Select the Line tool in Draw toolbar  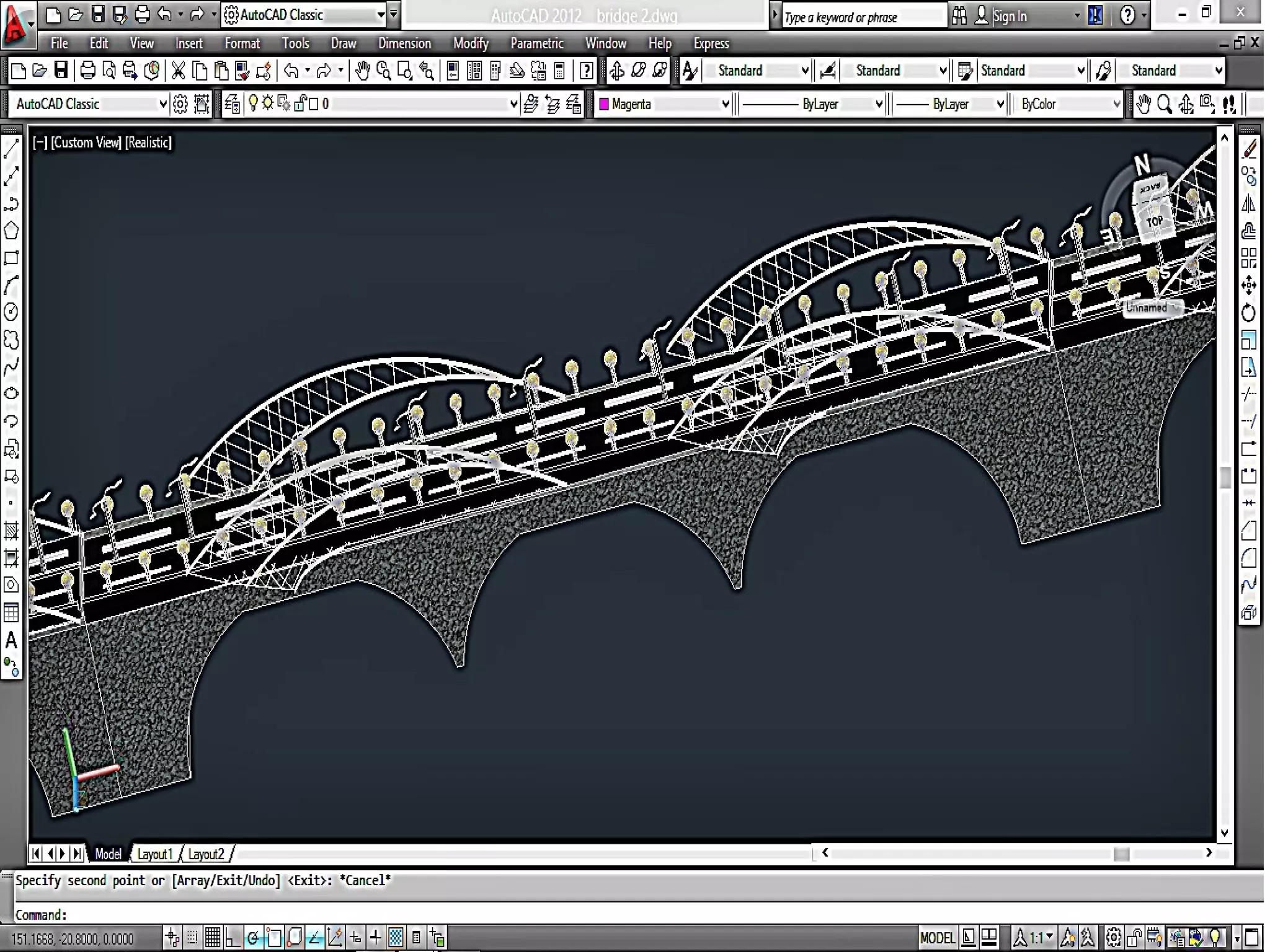pyautogui.click(x=11, y=149)
